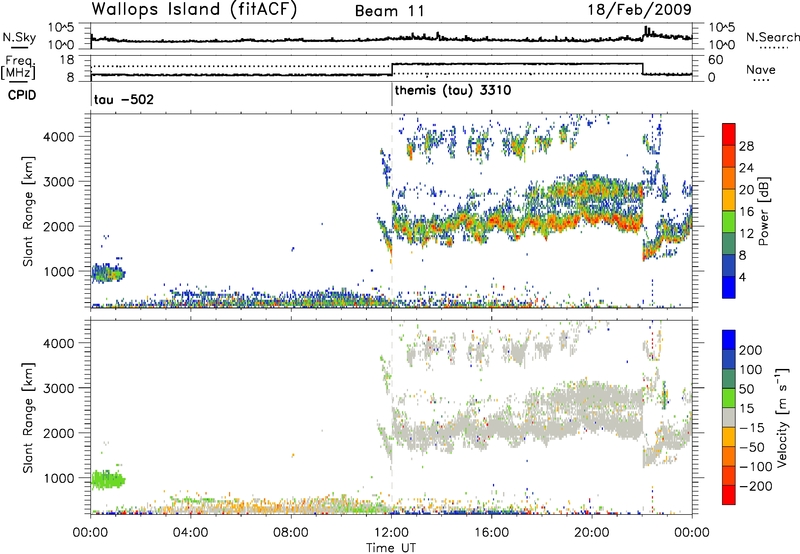The height and width of the screenshot is (554, 800).
Task: Click the "2000" tick in the velocity panel
Action: point(58,433)
